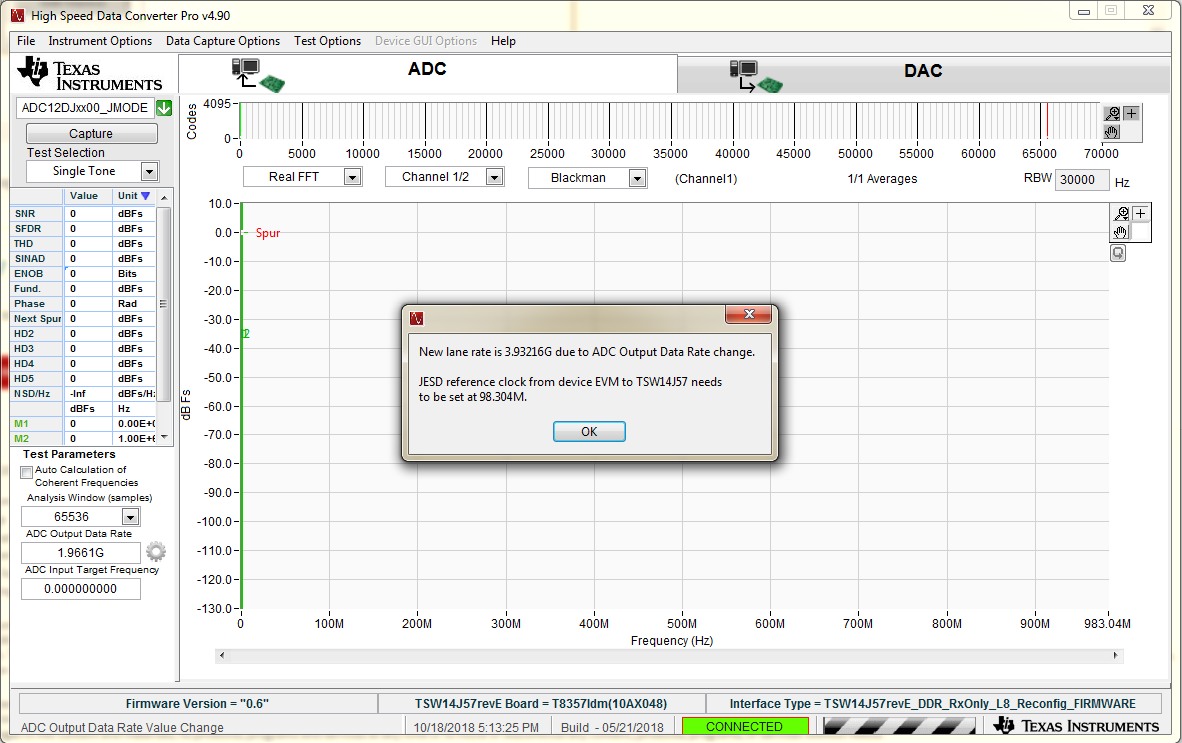Open the Blackman window dropdown
Screen dimensions: 1182x743
pyautogui.click(x=638, y=178)
